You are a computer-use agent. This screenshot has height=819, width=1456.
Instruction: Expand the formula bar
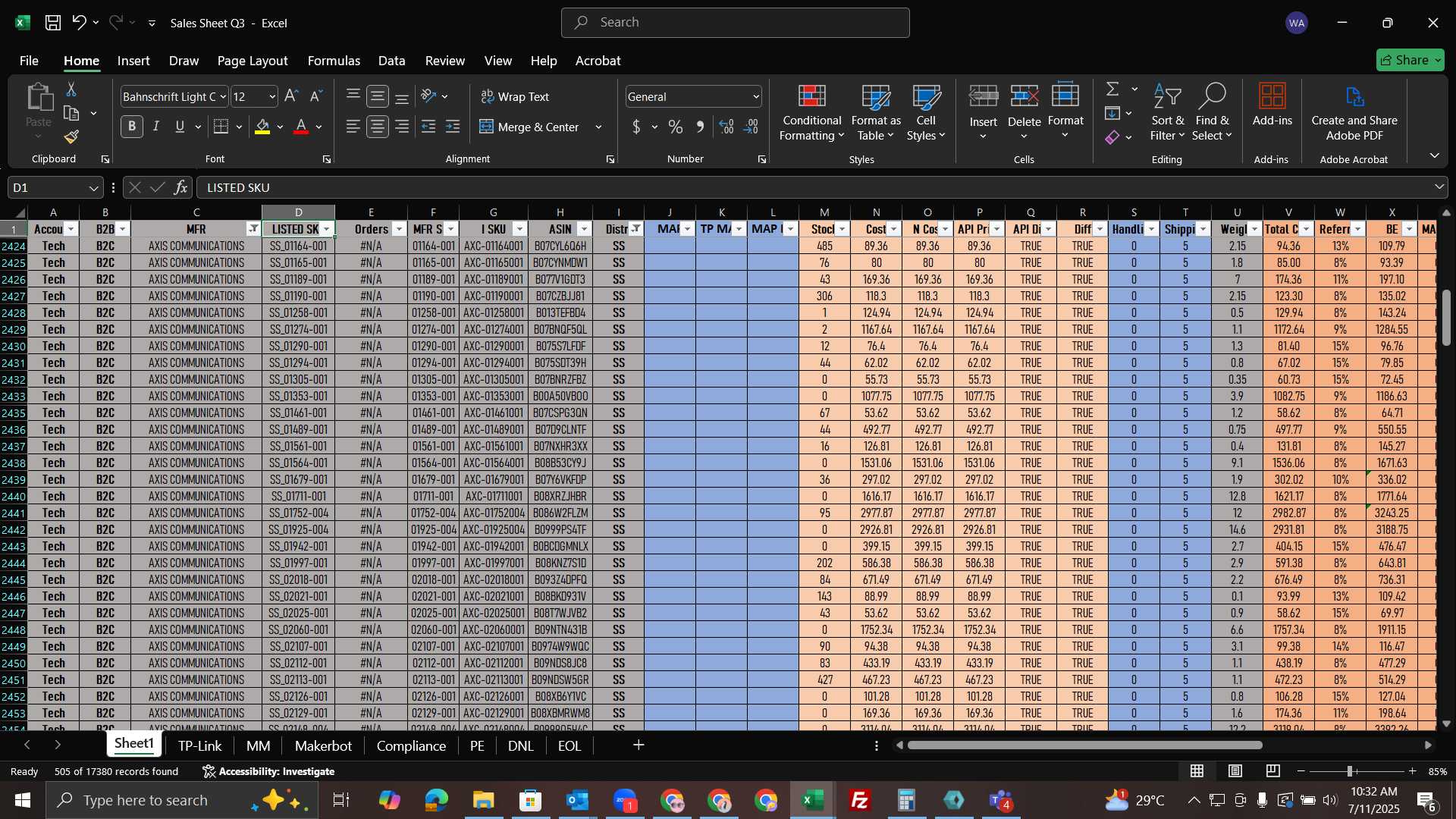pos(1439,187)
